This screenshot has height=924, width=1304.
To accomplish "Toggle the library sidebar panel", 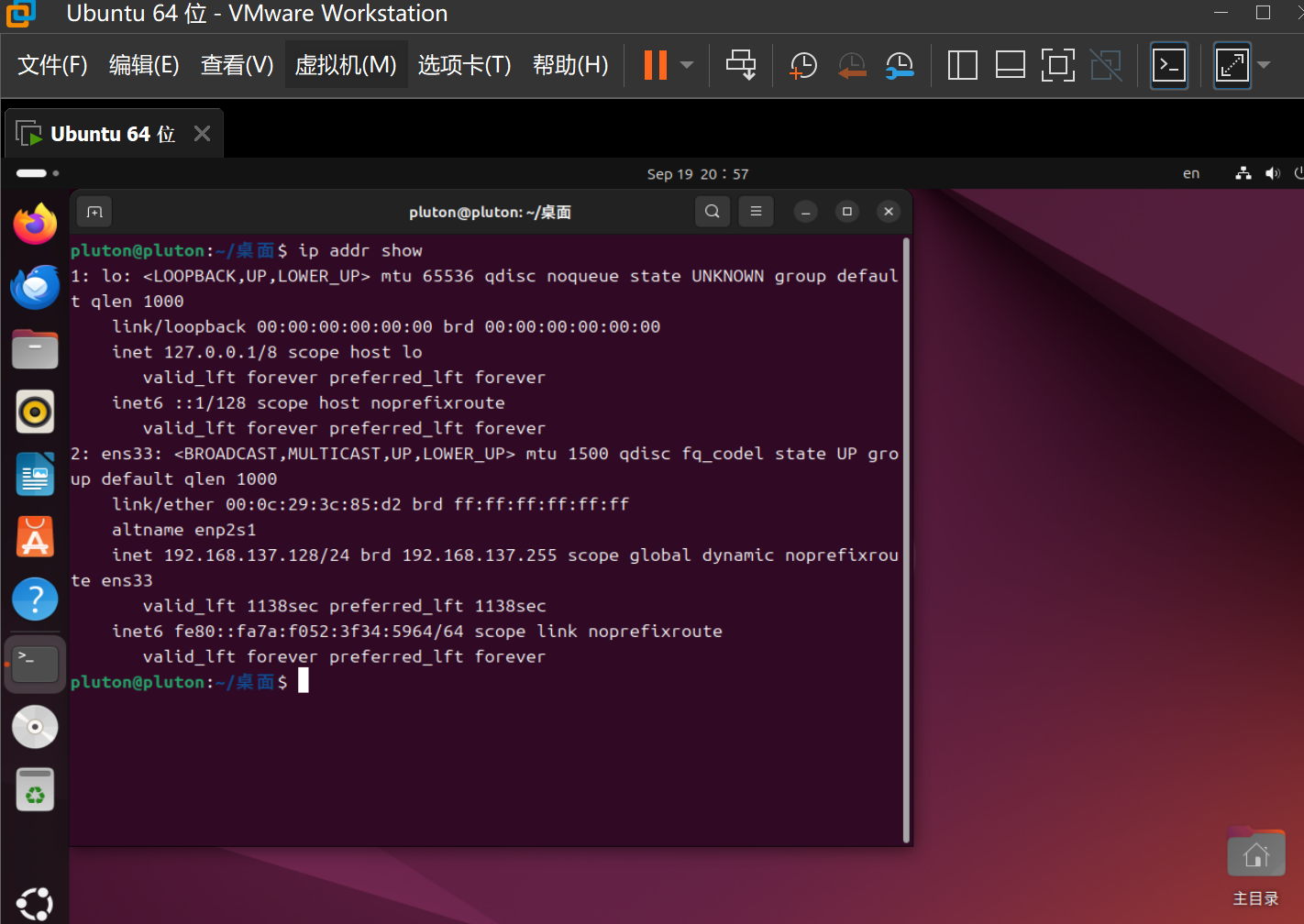I will (x=962, y=64).
